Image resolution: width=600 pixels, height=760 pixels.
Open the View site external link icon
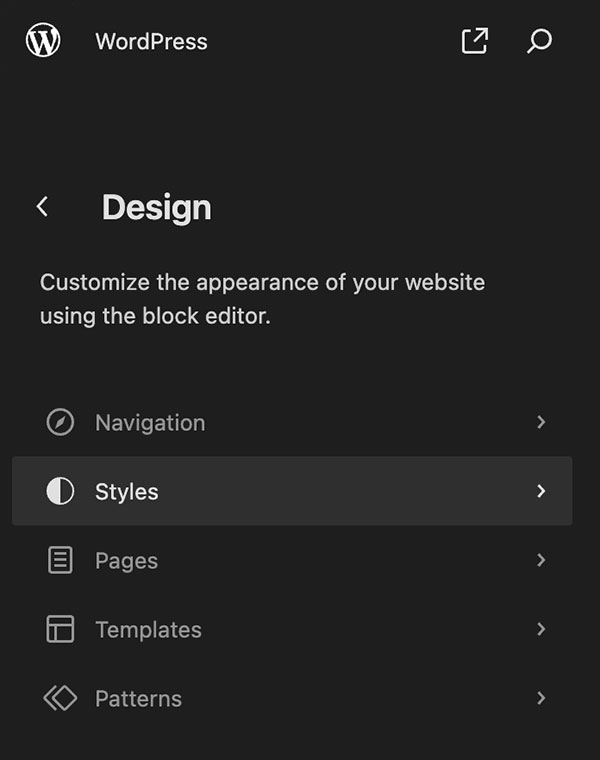[474, 41]
